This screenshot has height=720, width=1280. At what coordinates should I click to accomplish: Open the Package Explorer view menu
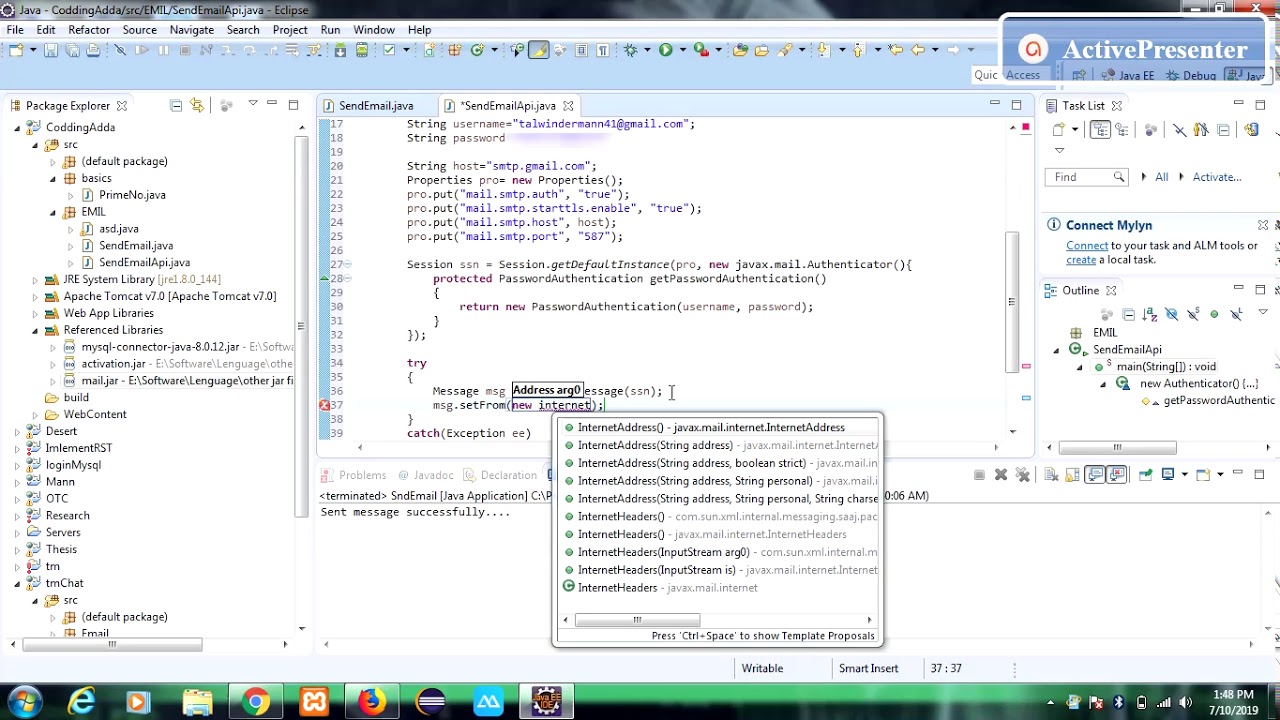point(252,104)
